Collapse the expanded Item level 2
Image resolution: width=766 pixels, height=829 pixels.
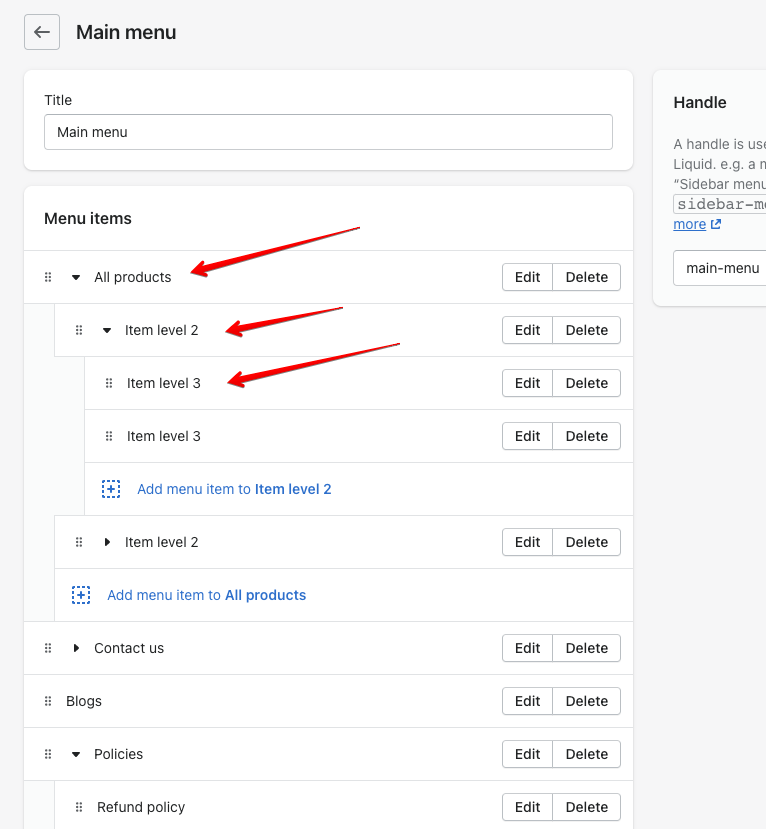tap(107, 330)
